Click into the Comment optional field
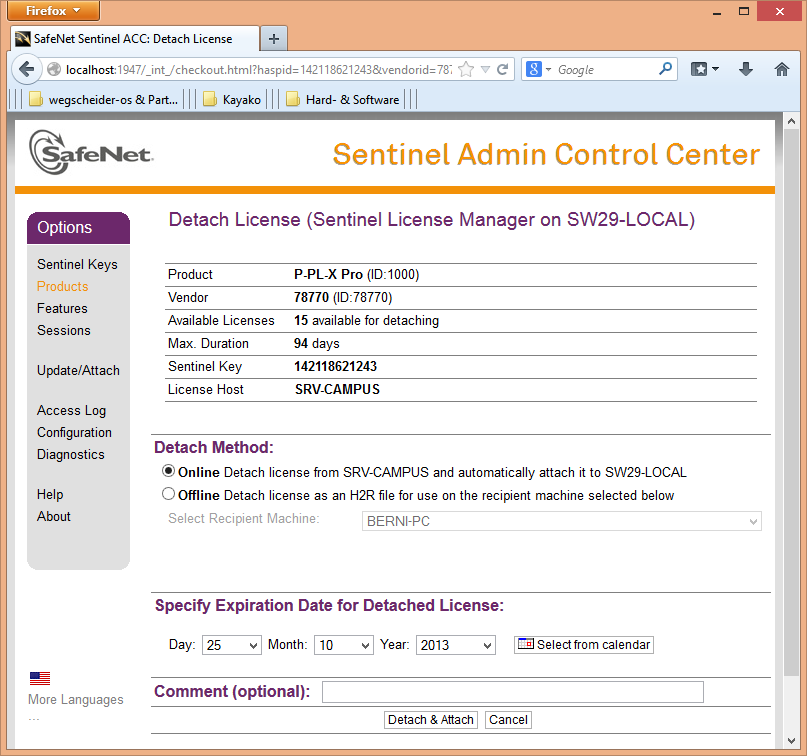Image resolution: width=807 pixels, height=756 pixels. coord(513,692)
